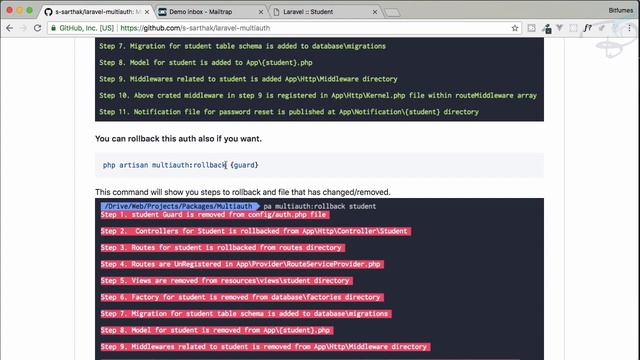Click 'You can rollback this auth' heading
Screen dimensions: 640x360
[x=178, y=139]
